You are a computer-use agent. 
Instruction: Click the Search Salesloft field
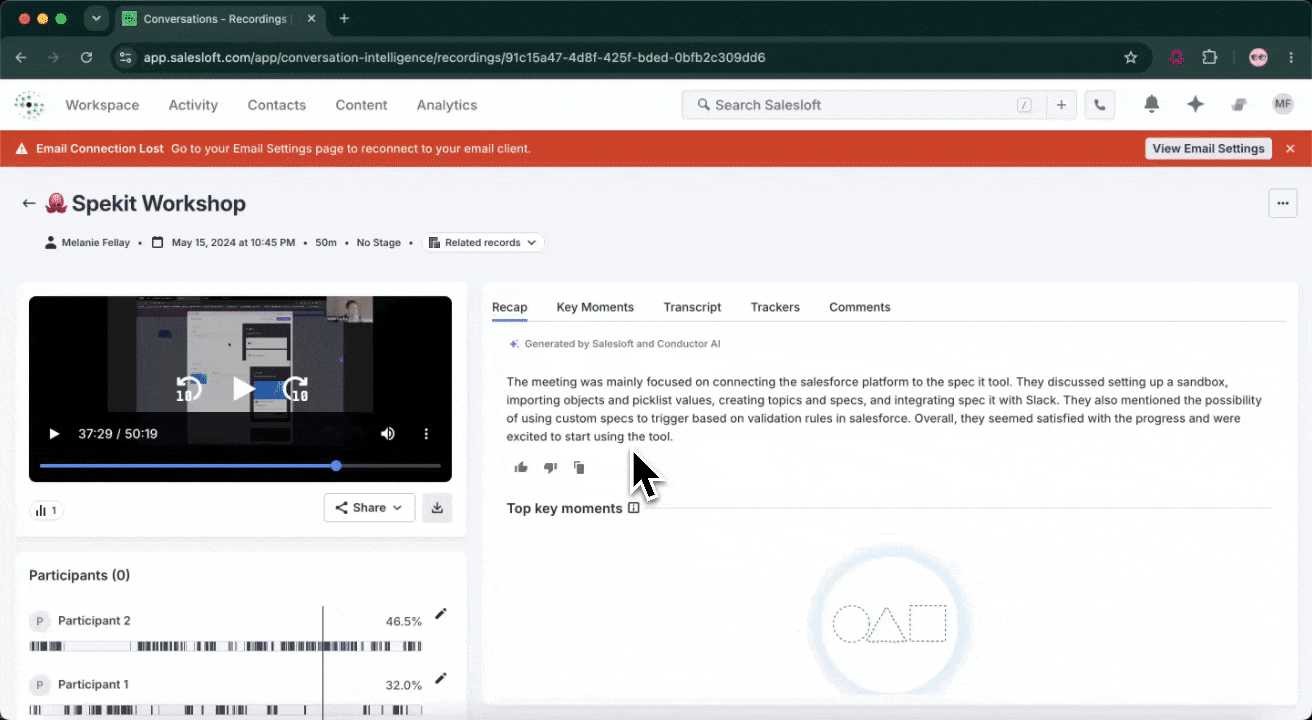[864, 105]
